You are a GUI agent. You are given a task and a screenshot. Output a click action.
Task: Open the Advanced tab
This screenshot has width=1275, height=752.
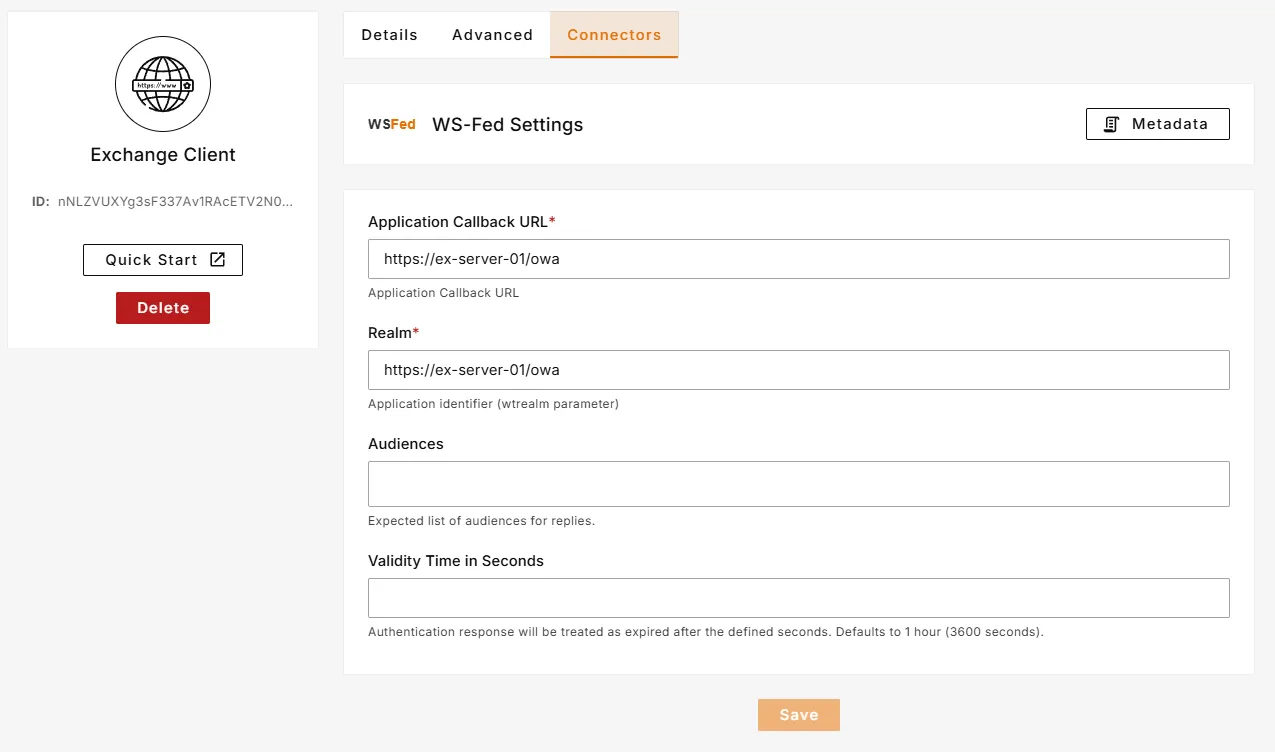point(492,35)
